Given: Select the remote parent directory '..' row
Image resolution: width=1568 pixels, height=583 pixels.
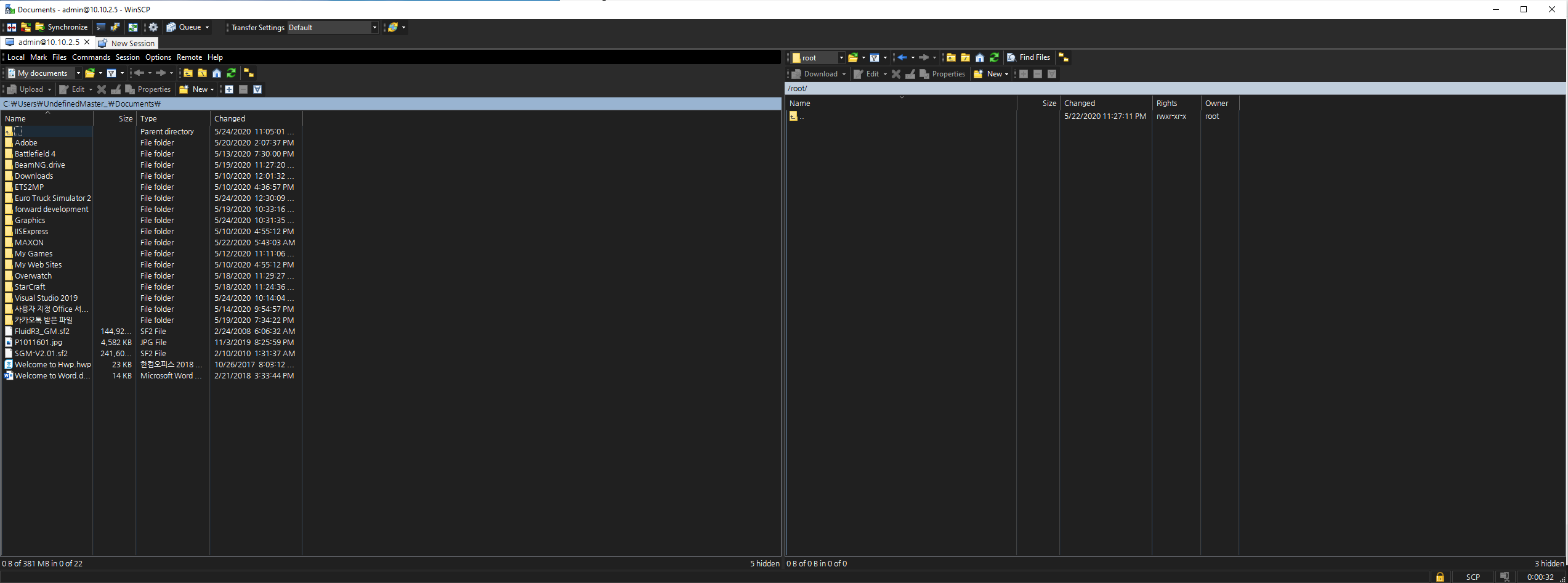Looking at the screenshot, I should click(x=797, y=116).
